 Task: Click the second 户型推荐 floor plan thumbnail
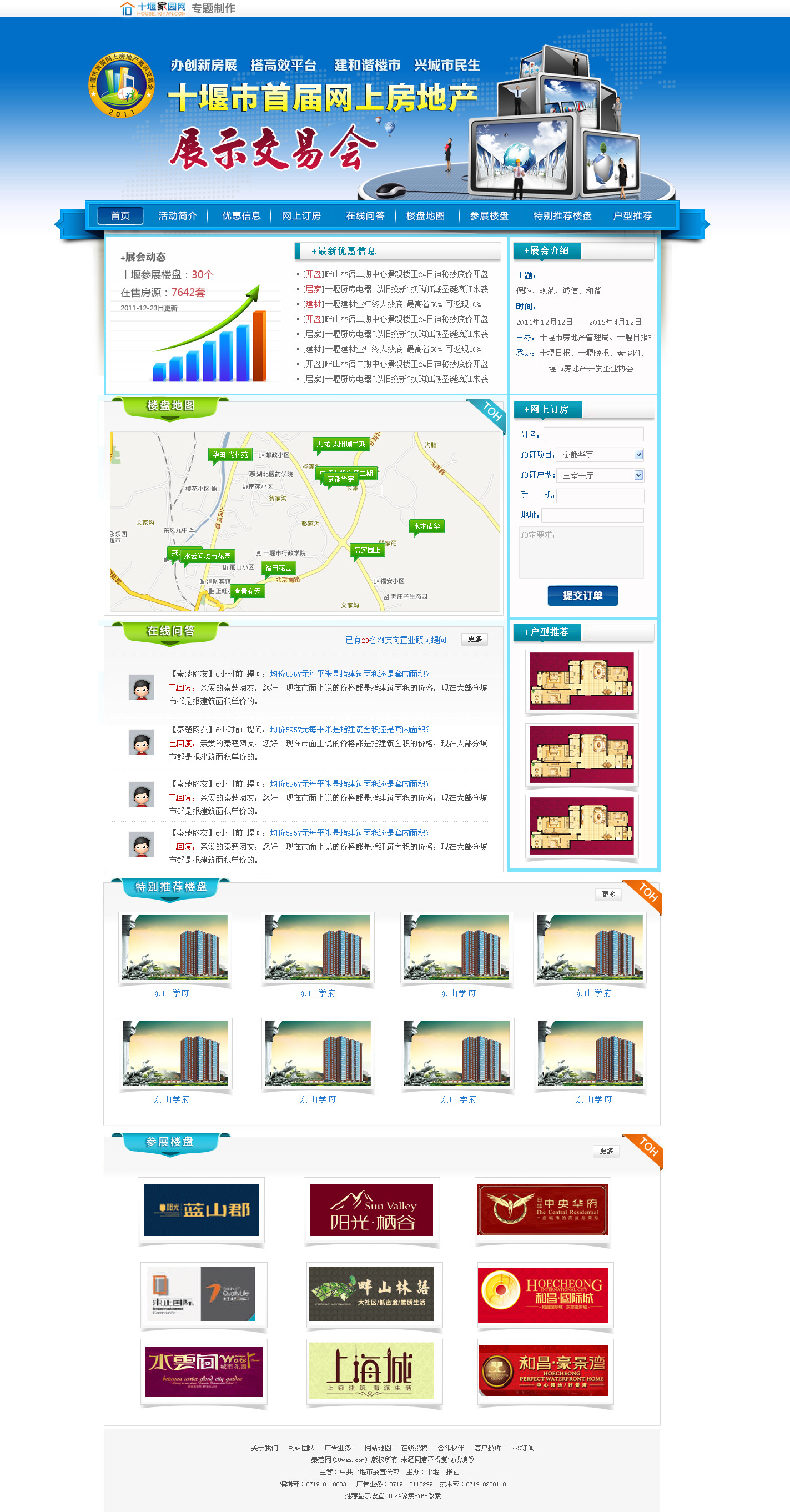tap(581, 754)
